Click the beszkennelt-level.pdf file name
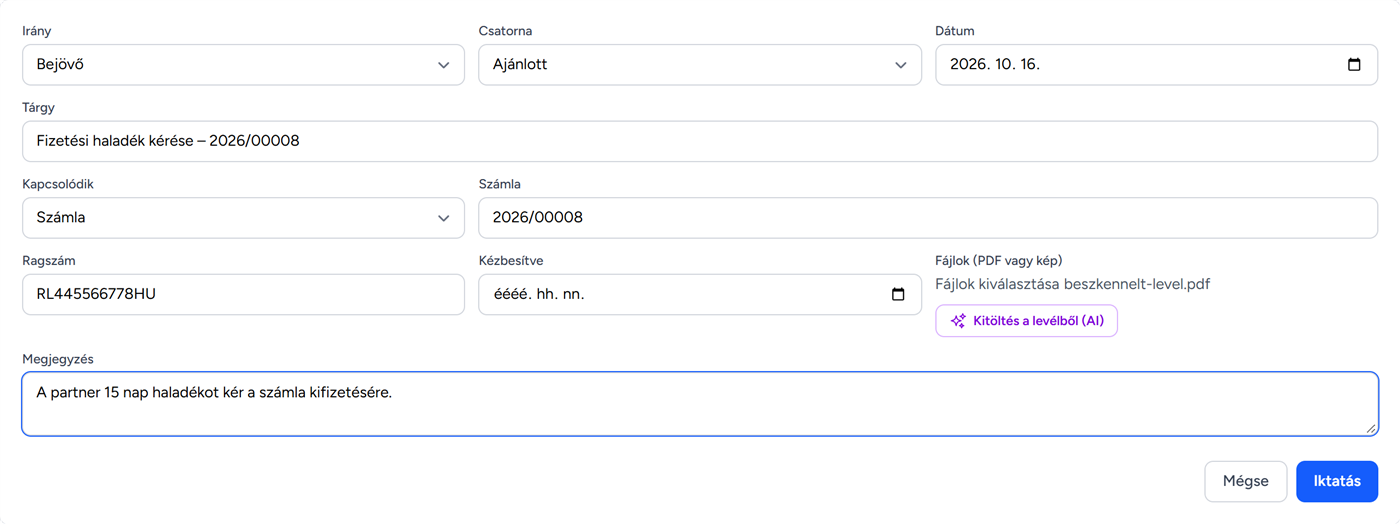Viewport: 1400px width, 524px height. pos(1137,284)
